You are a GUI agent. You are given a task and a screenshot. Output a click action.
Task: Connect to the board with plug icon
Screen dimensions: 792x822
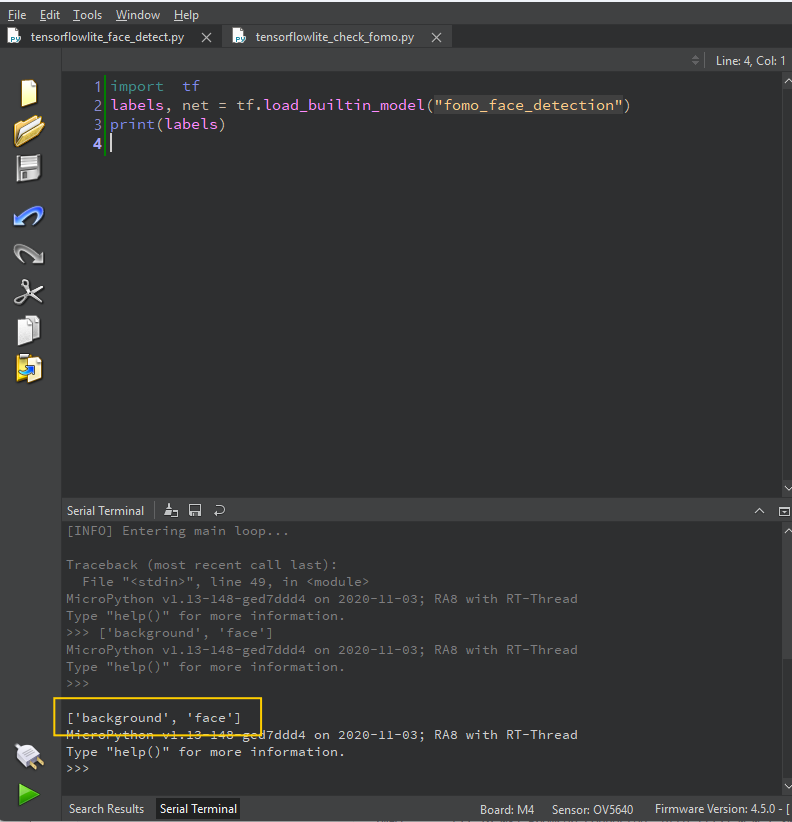(29, 756)
